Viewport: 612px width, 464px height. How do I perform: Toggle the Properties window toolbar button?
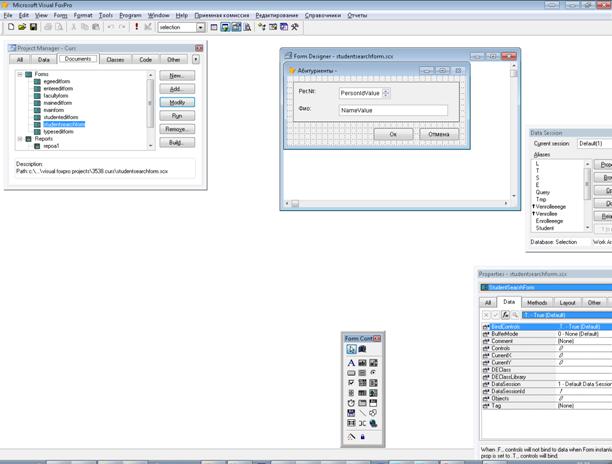click(237, 27)
